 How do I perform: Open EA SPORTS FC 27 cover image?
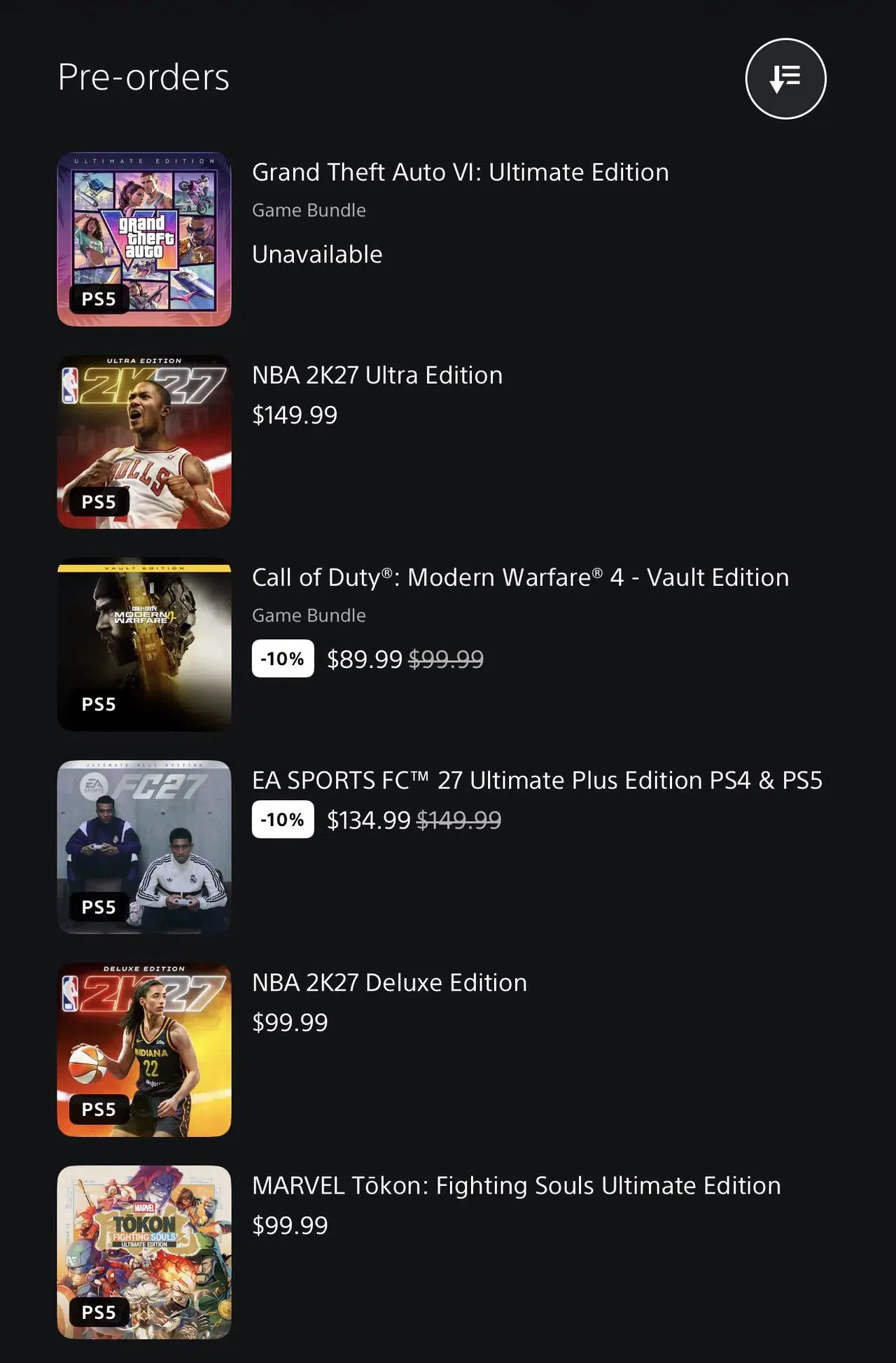[144, 847]
